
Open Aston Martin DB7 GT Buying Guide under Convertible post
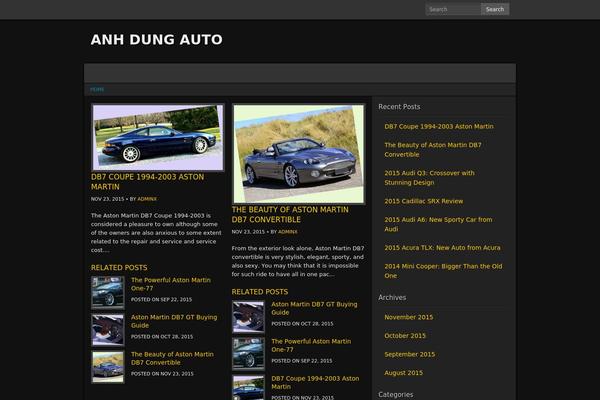coord(314,308)
